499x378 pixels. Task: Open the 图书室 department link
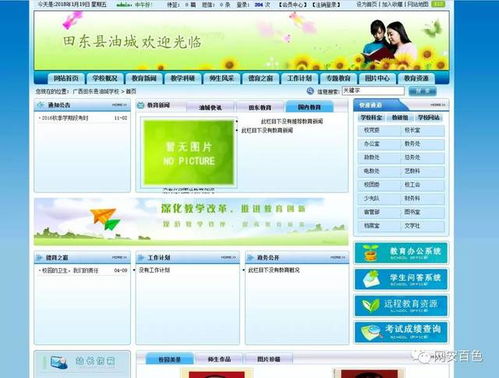click(413, 212)
